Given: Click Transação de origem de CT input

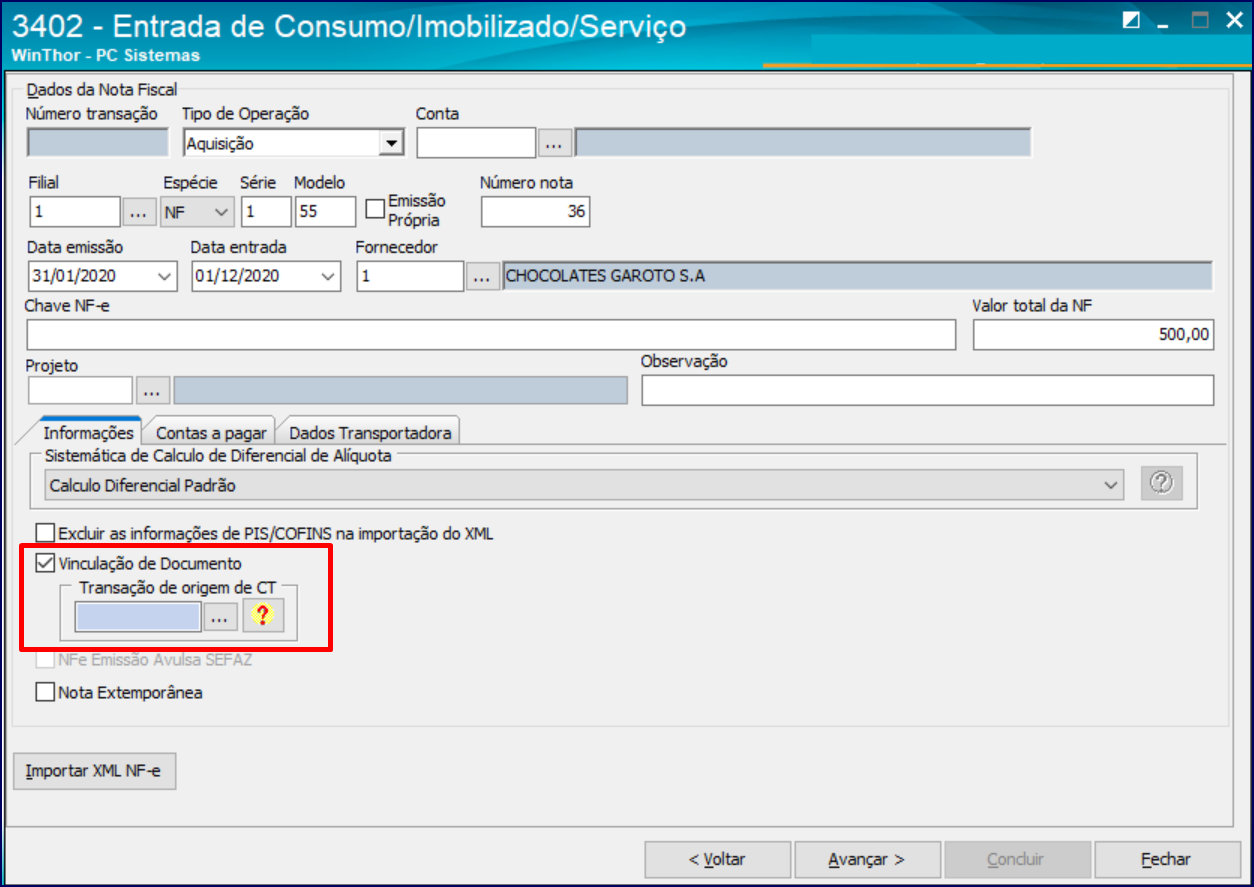Looking at the screenshot, I should point(139,618).
